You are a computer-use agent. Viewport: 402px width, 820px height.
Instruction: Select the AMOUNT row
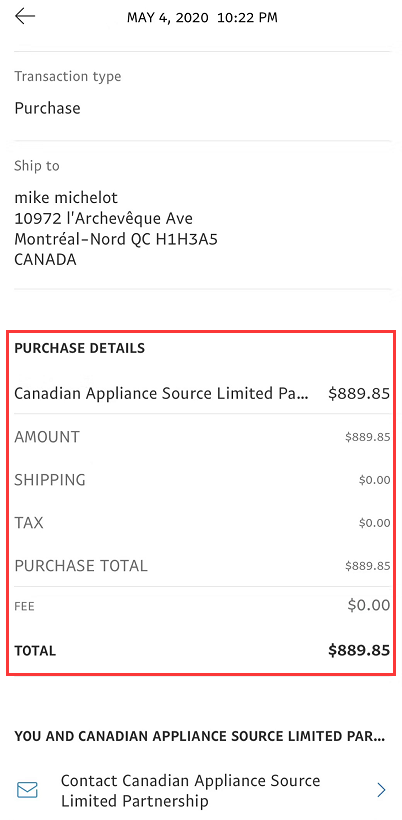[201, 437]
